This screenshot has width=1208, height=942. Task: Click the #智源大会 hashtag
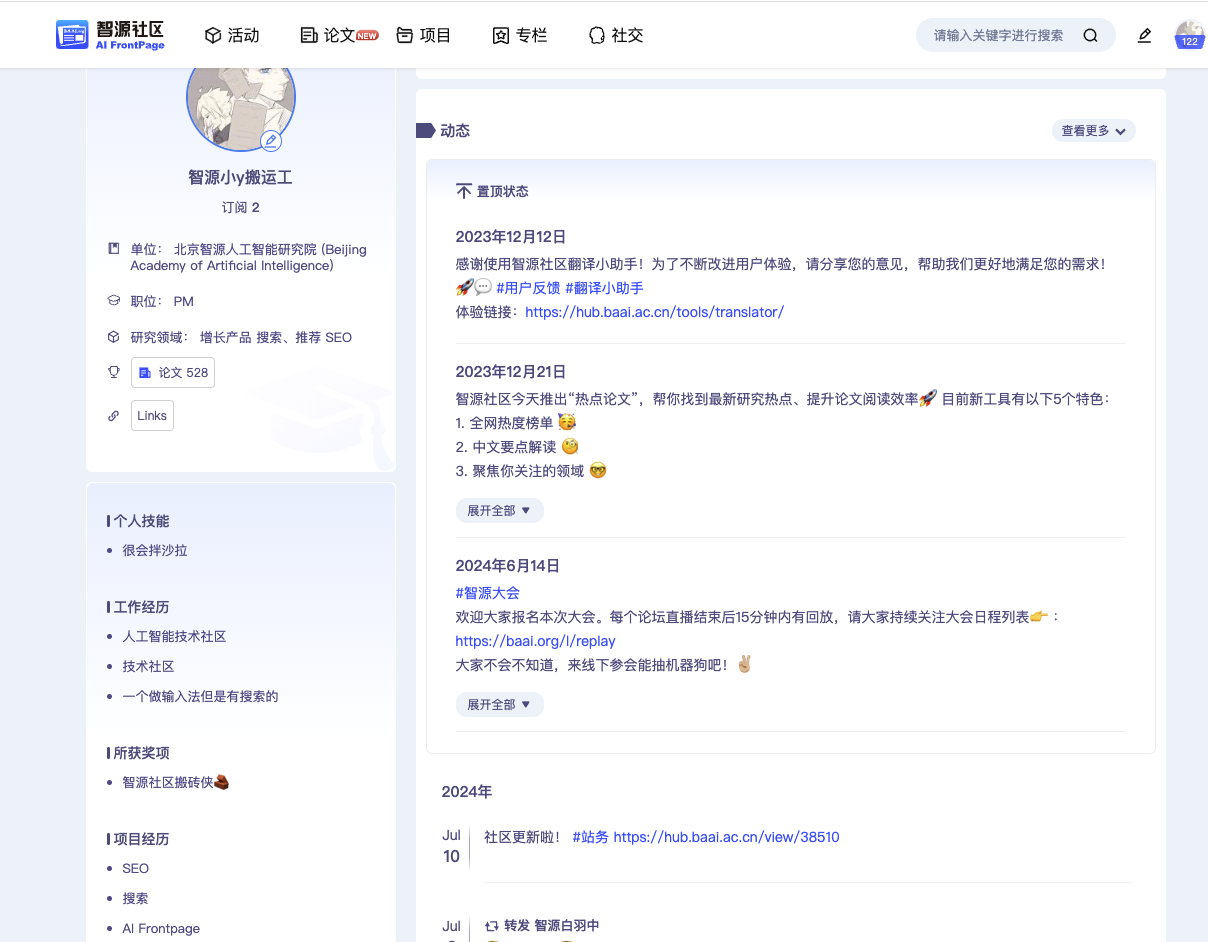[487, 593]
